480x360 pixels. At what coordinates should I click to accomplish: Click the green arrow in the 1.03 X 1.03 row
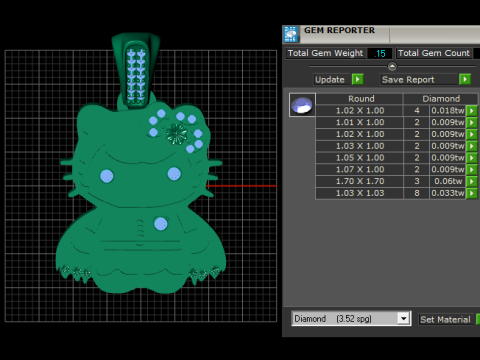point(471,193)
